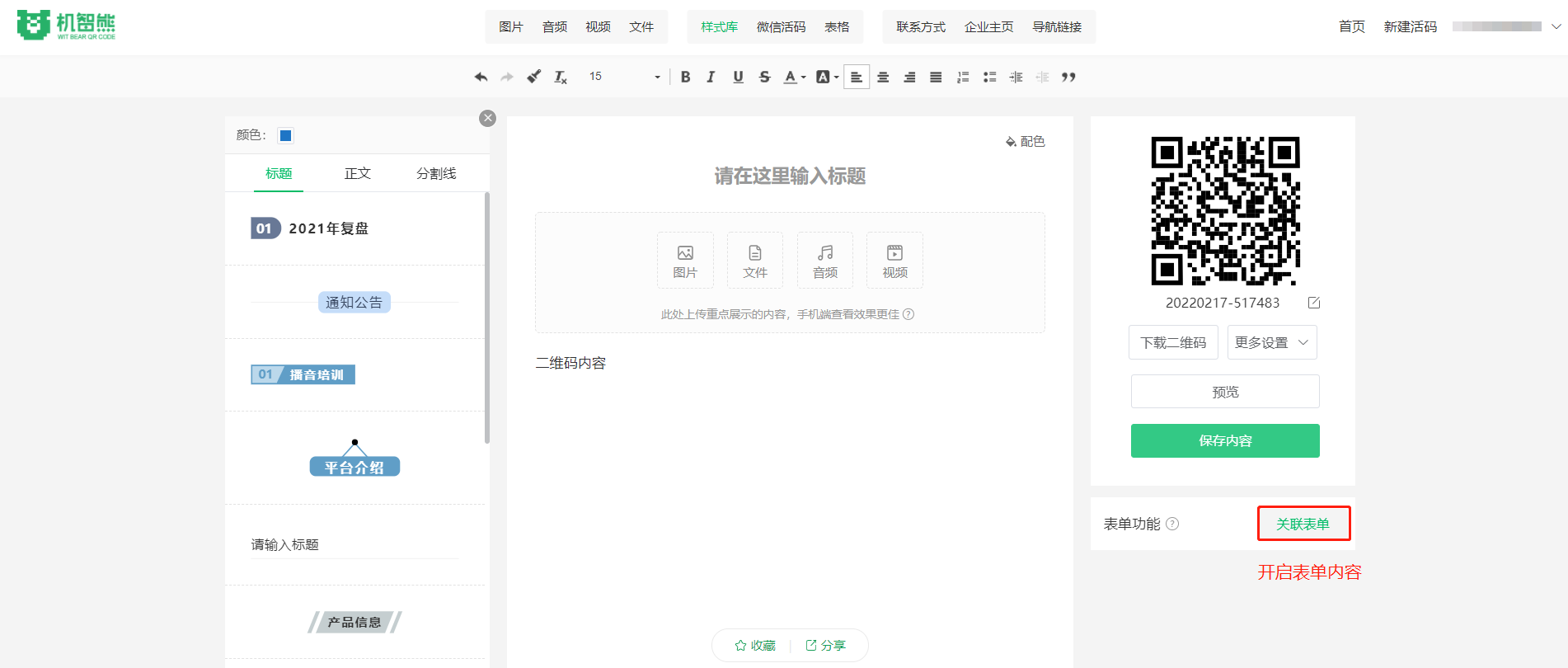Click 新建活码 link
1568x668 pixels.
coord(1411,26)
